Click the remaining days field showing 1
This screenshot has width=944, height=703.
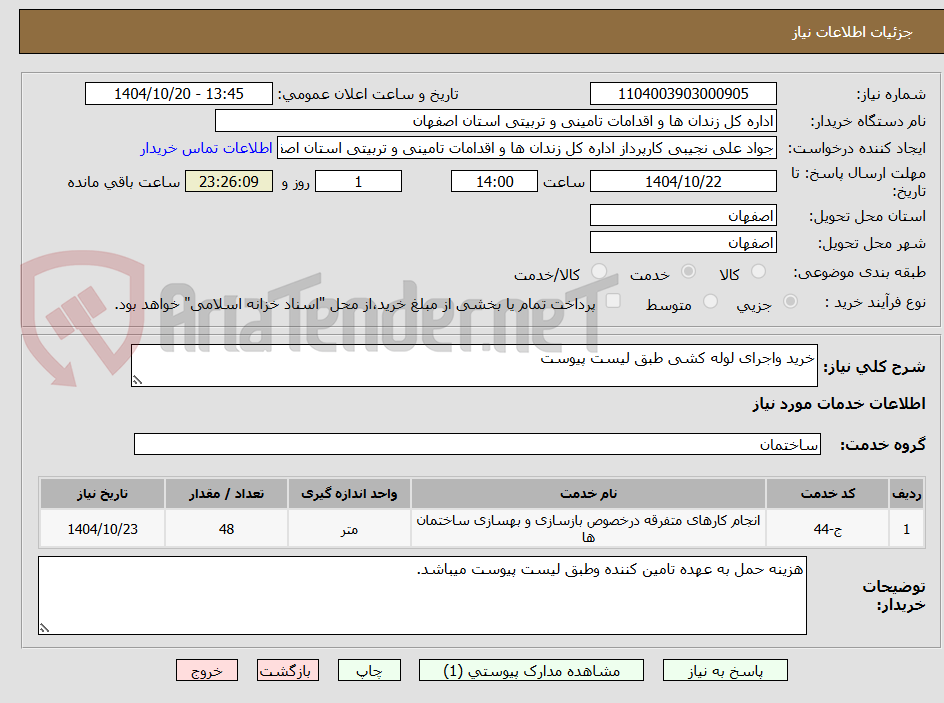[x=358, y=181]
